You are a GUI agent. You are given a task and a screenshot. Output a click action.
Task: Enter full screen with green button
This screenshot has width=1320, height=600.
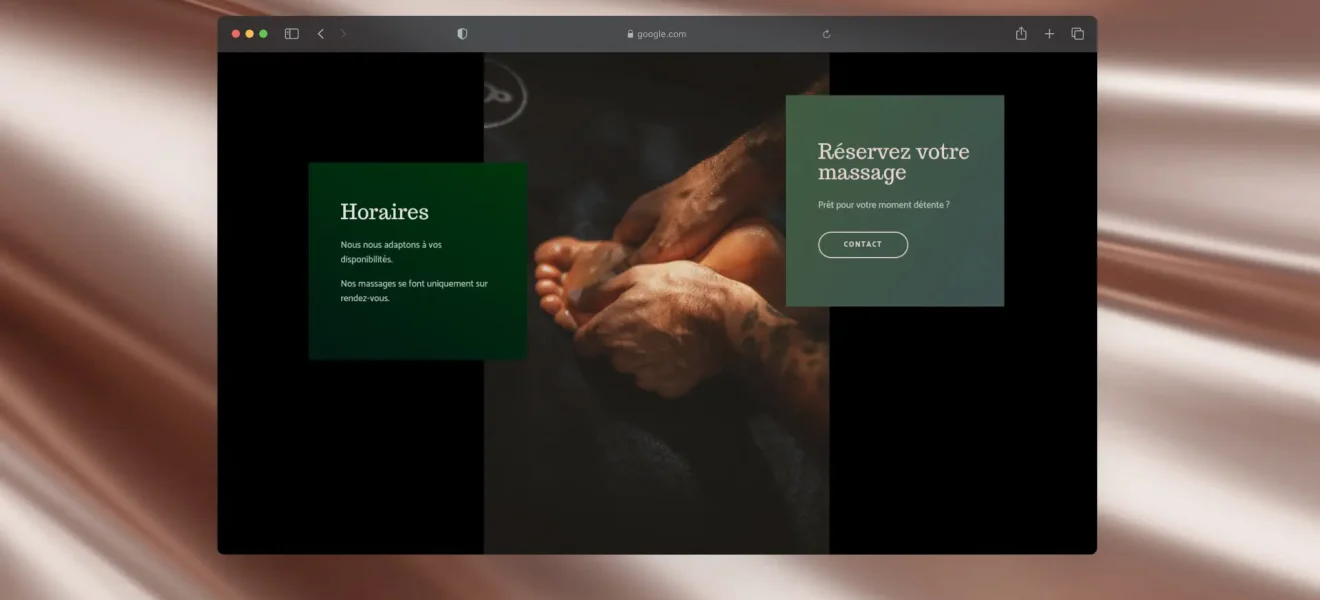coord(264,34)
